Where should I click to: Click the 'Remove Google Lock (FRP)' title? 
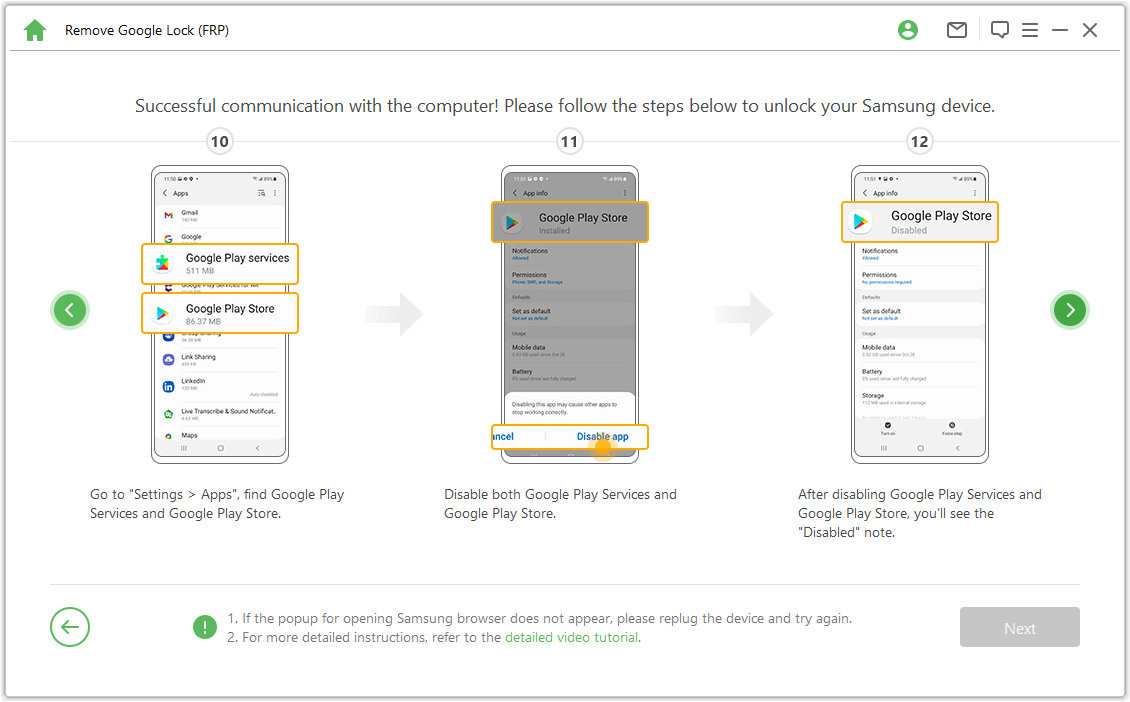tap(147, 30)
